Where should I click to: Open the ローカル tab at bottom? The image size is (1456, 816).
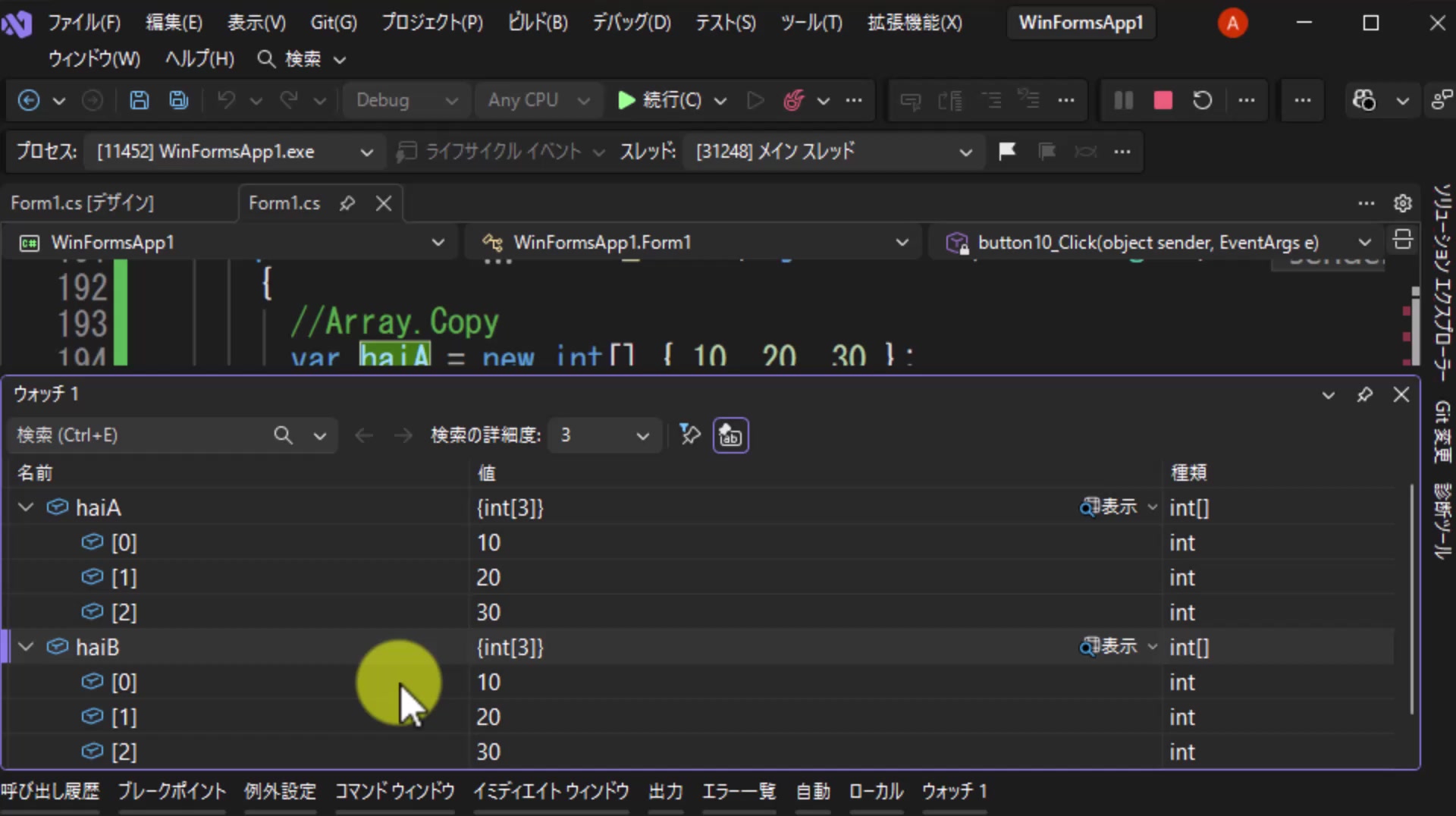coord(876,792)
